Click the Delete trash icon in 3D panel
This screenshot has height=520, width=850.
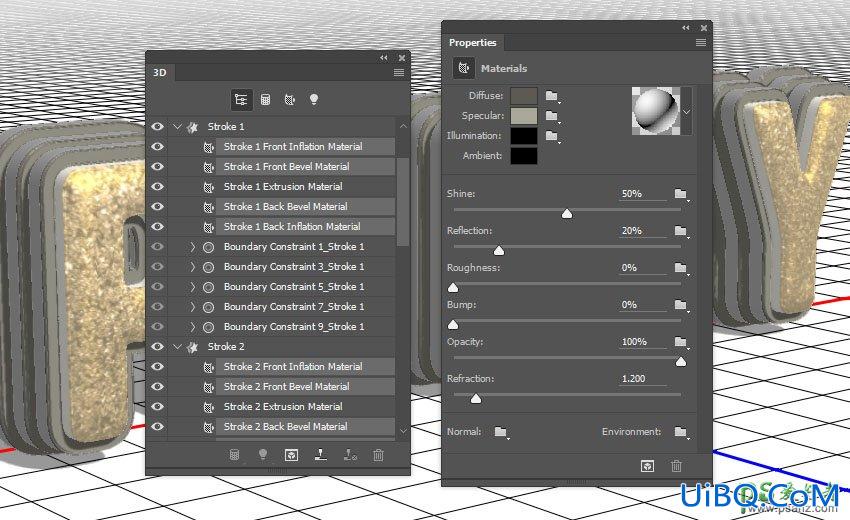pos(378,455)
